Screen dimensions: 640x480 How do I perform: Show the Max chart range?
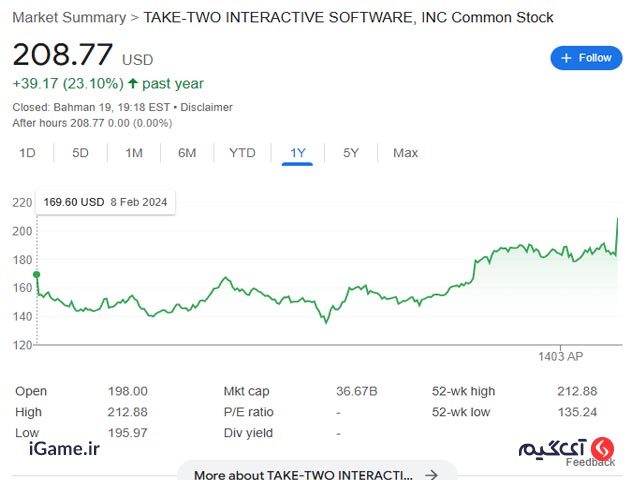click(x=405, y=153)
